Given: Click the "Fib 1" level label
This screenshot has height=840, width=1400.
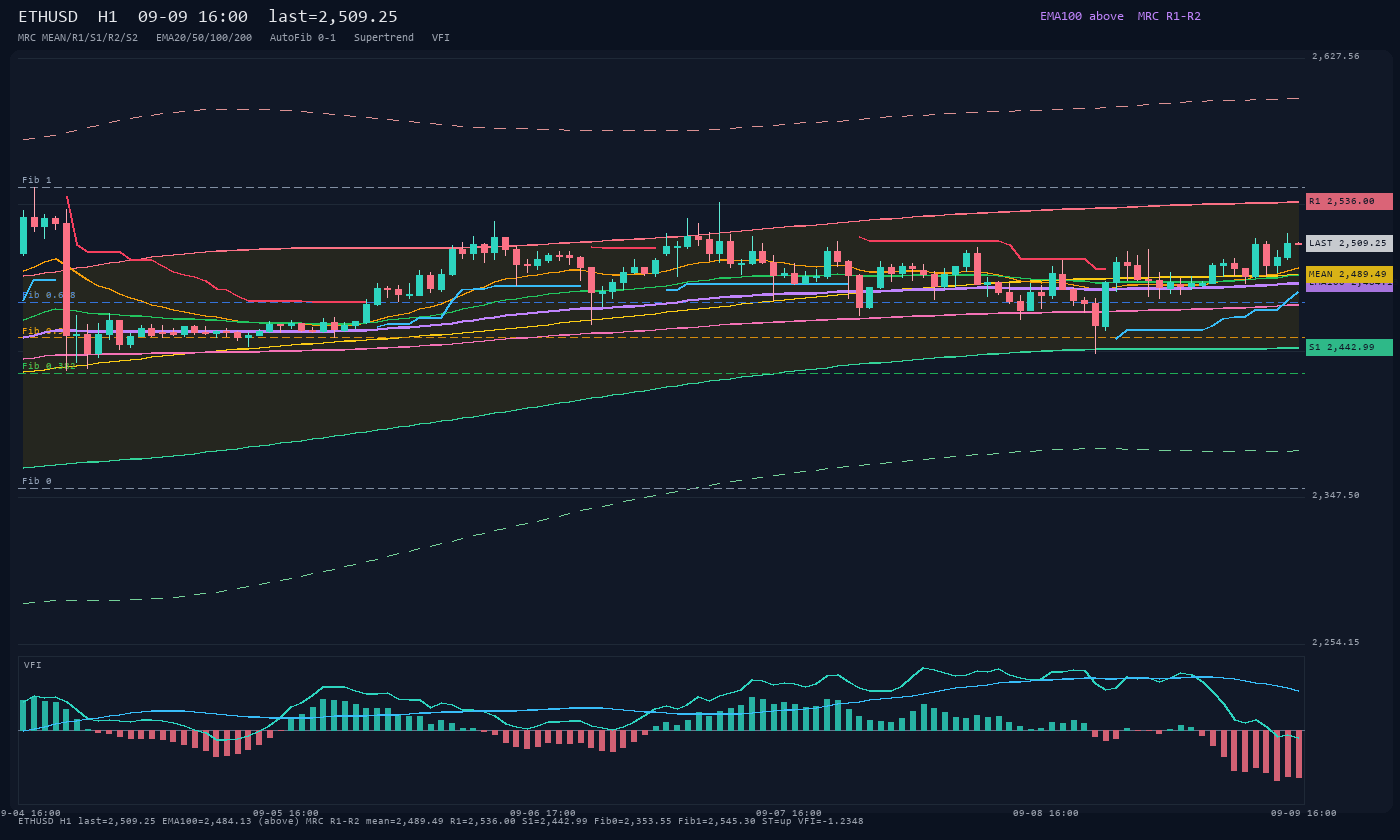Looking at the screenshot, I should point(37,180).
